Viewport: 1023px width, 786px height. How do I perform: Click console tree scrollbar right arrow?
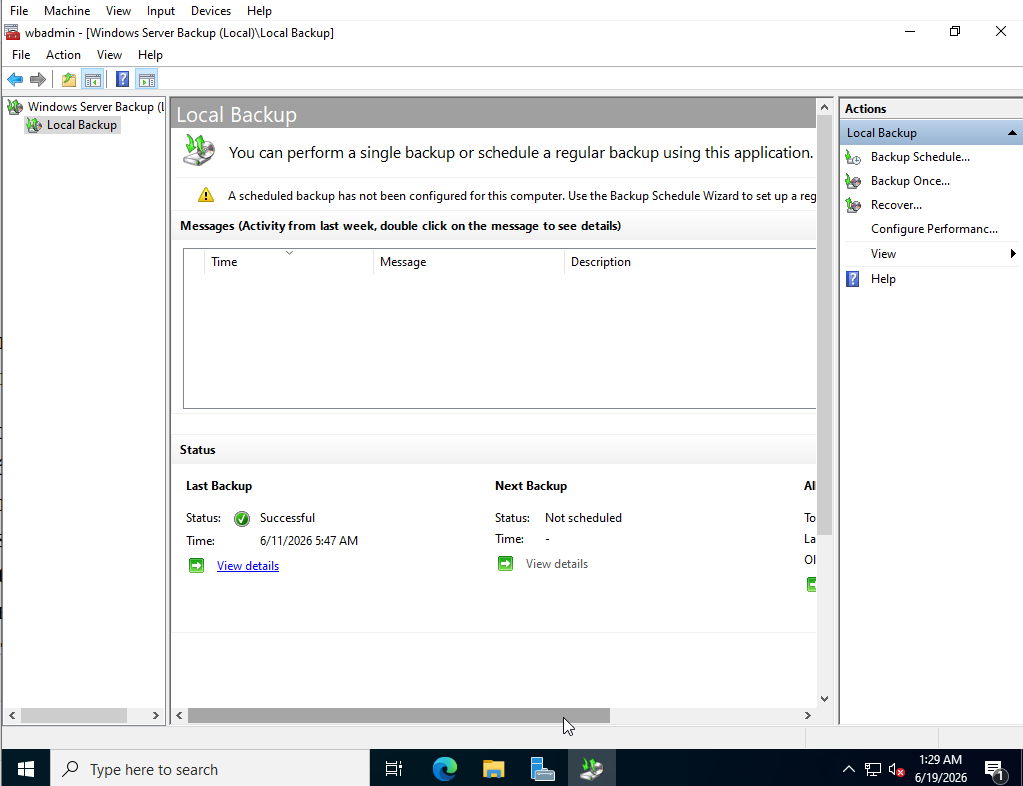click(x=155, y=716)
